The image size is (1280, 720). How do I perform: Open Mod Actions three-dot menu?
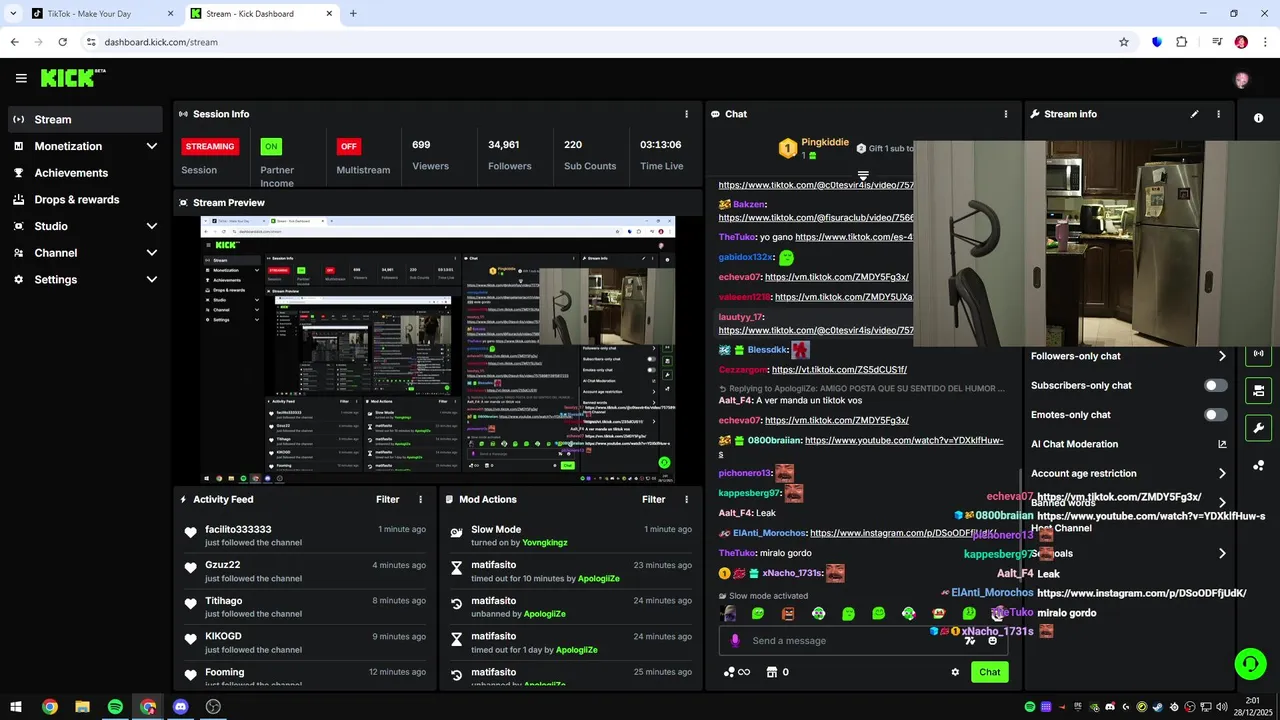point(686,499)
